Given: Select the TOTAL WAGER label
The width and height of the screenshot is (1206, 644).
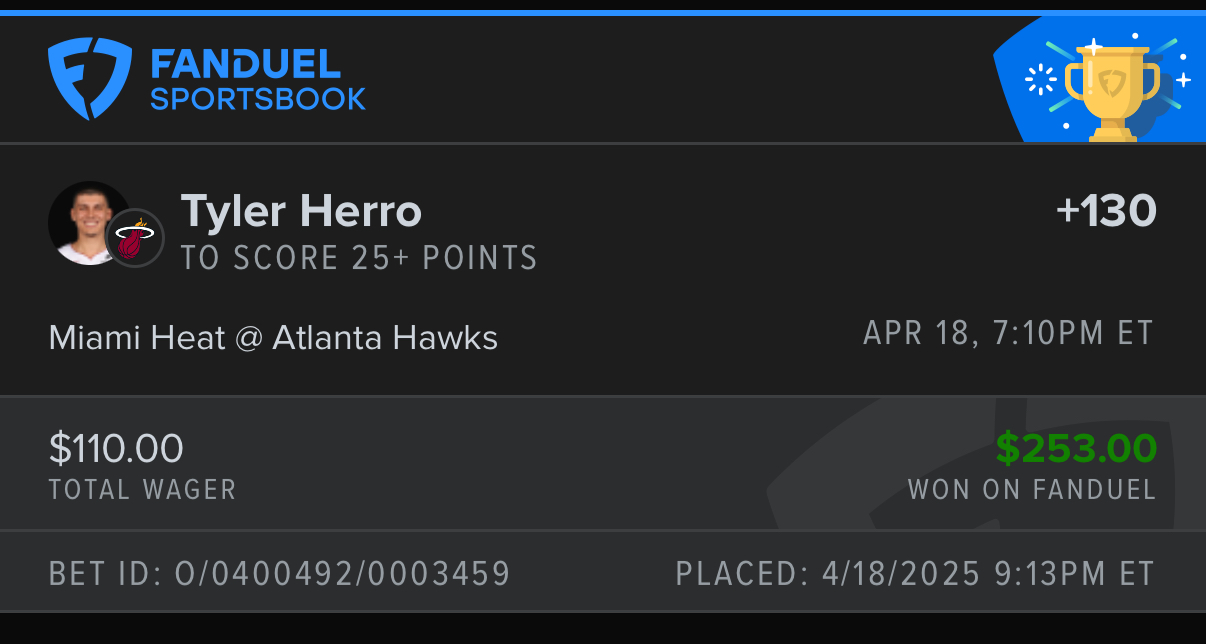Looking at the screenshot, I should click(x=142, y=490).
